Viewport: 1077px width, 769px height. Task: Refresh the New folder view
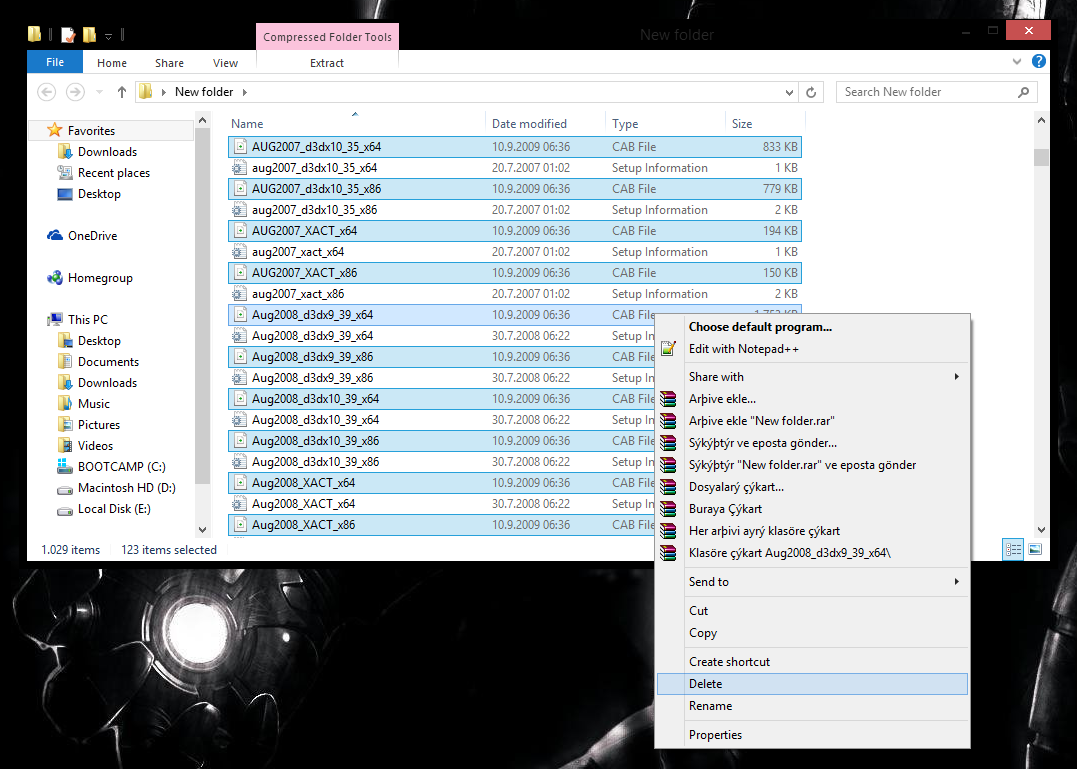[x=810, y=91]
